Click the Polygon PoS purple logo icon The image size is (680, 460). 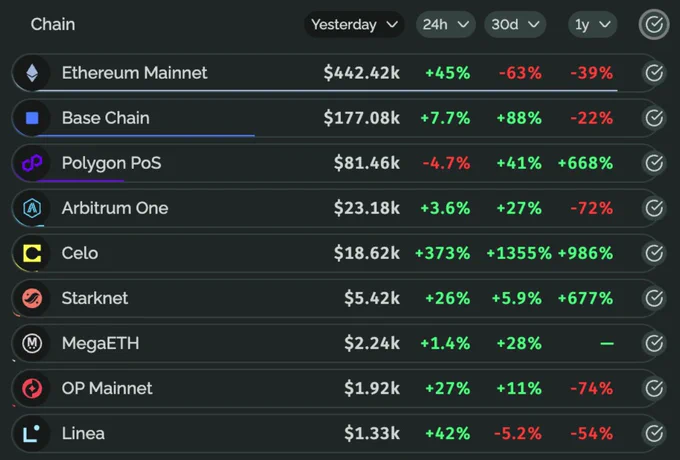tap(32, 163)
